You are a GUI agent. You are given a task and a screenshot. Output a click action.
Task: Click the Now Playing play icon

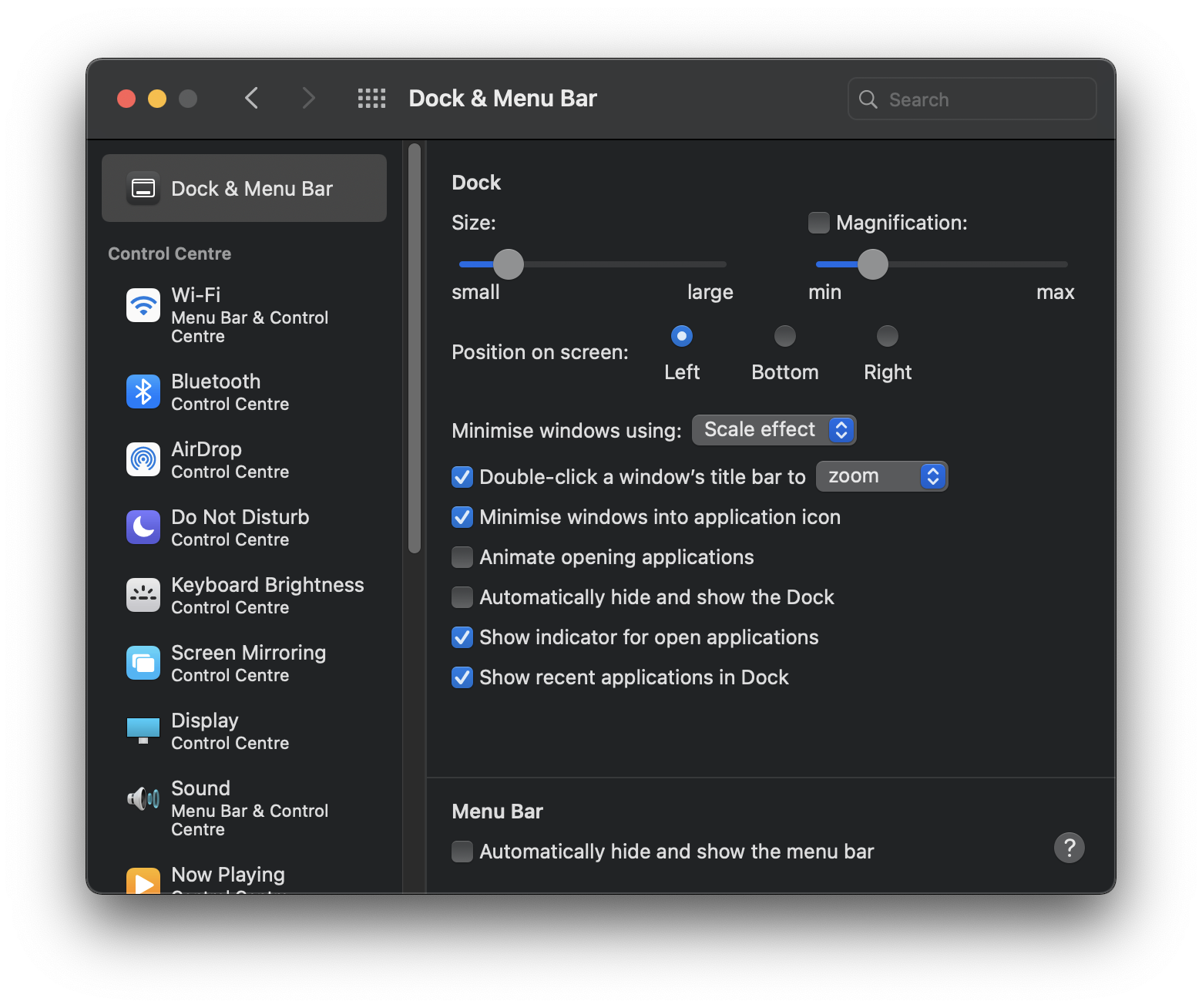point(143,881)
